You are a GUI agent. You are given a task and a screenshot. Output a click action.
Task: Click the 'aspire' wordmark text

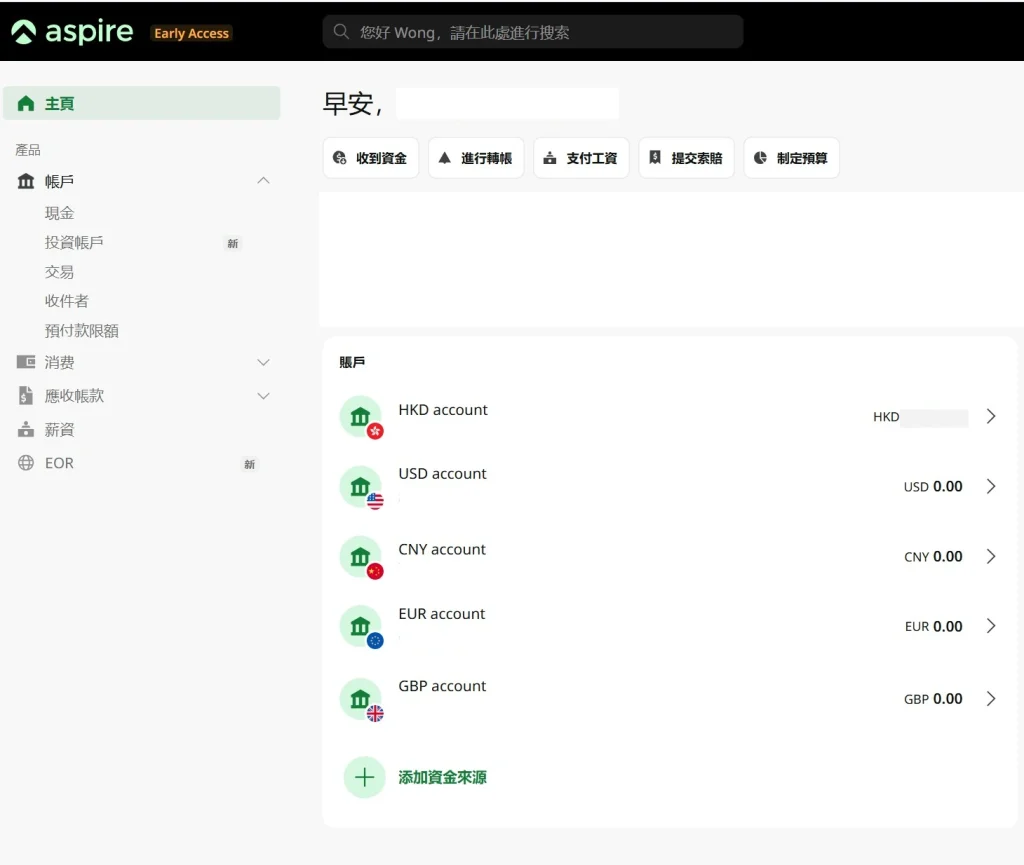click(89, 32)
